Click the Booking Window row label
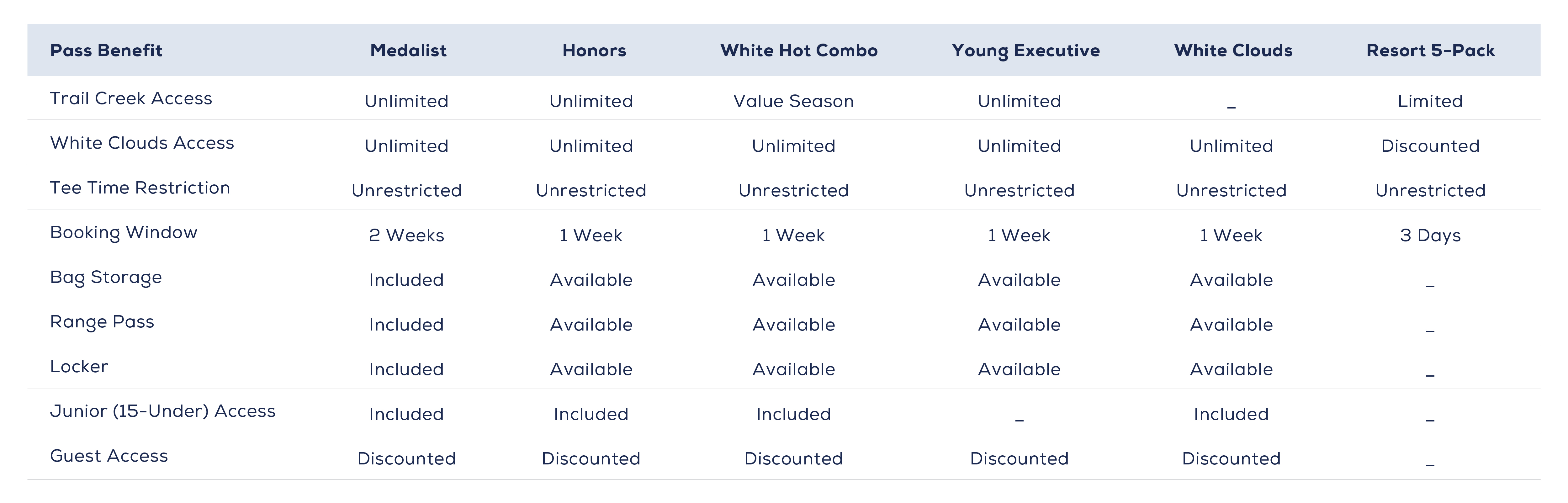The image size is (1568, 503). (x=124, y=233)
